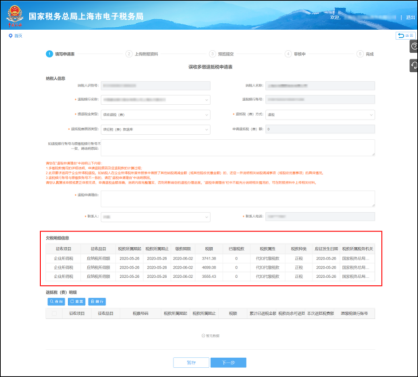Click 2020-06-02 in the 3555.43 row
418x377 pixels.
[183, 276]
